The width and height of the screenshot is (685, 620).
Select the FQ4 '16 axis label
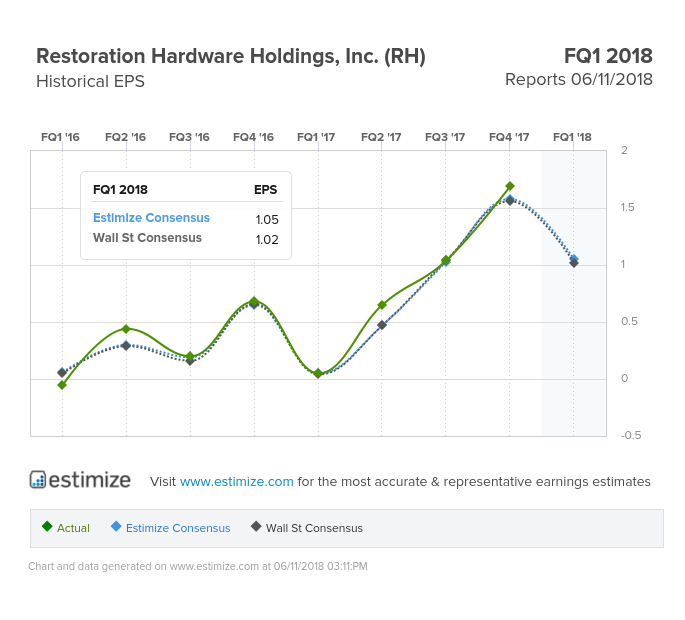[253, 137]
